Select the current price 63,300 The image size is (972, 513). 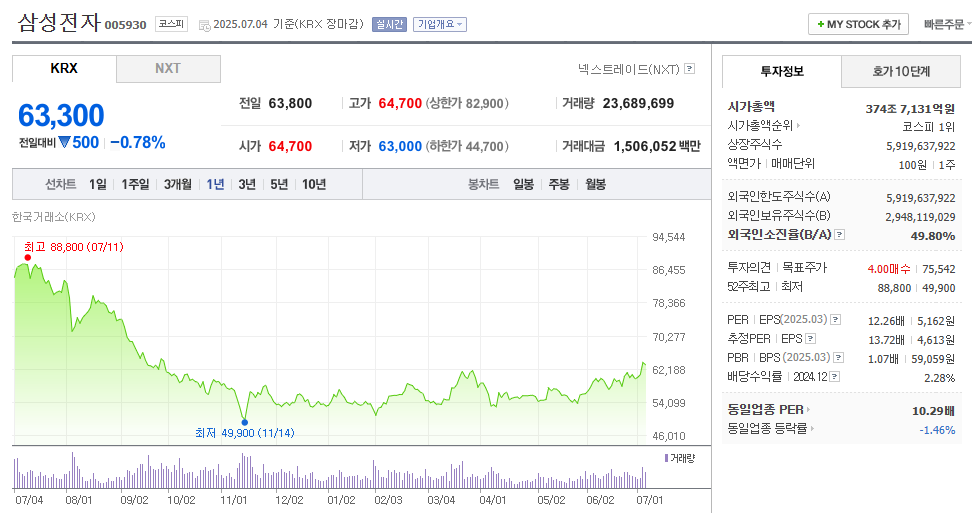[x=61, y=116]
